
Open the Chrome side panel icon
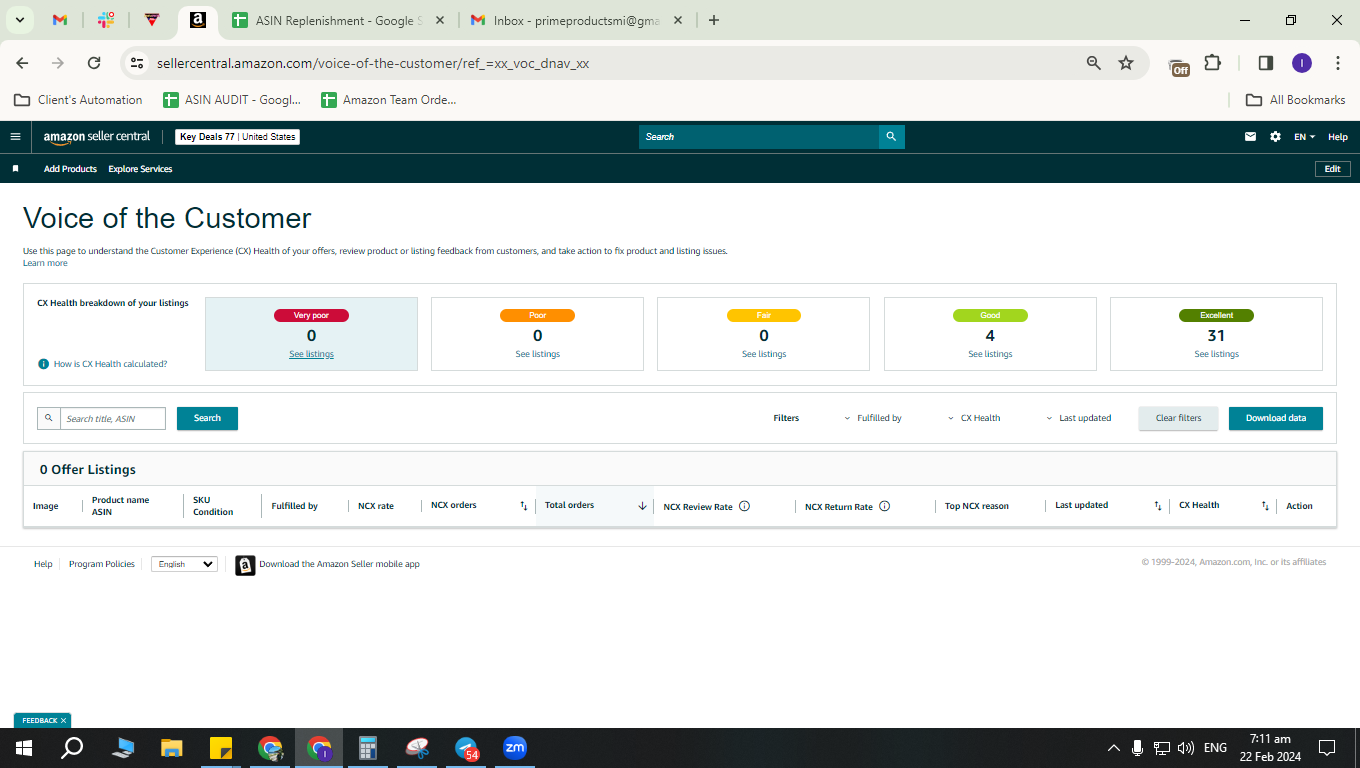click(x=1265, y=63)
